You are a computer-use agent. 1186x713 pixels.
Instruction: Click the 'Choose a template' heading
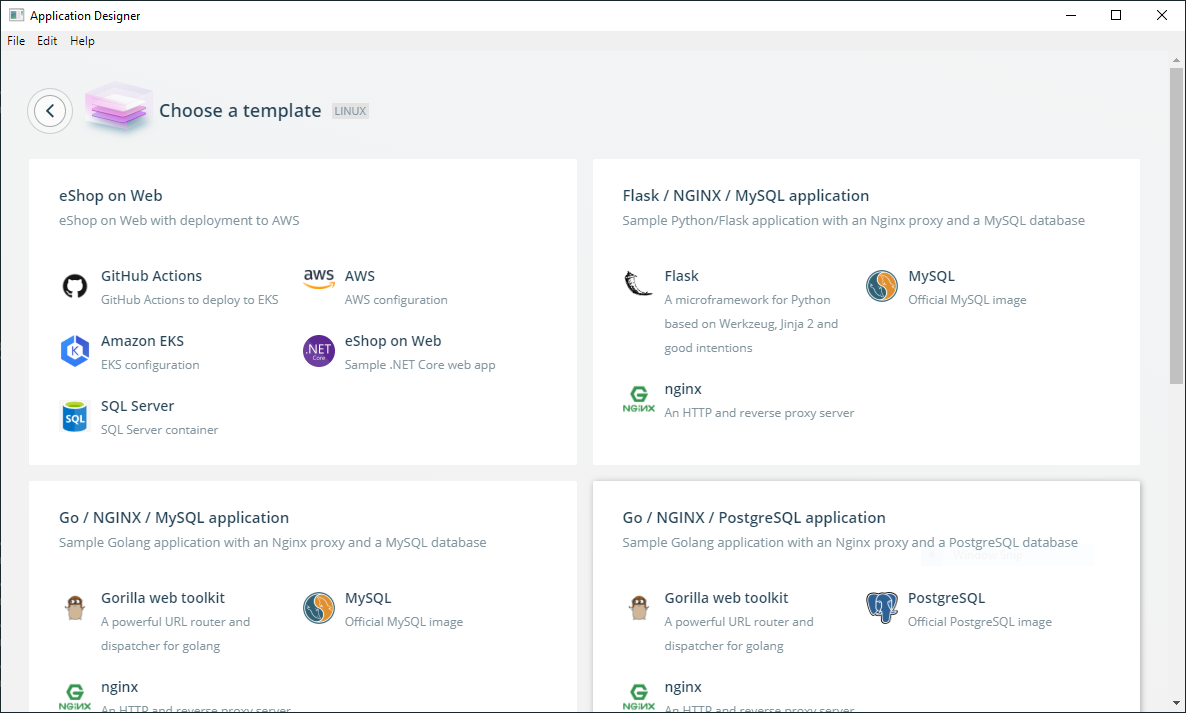pyautogui.click(x=240, y=110)
